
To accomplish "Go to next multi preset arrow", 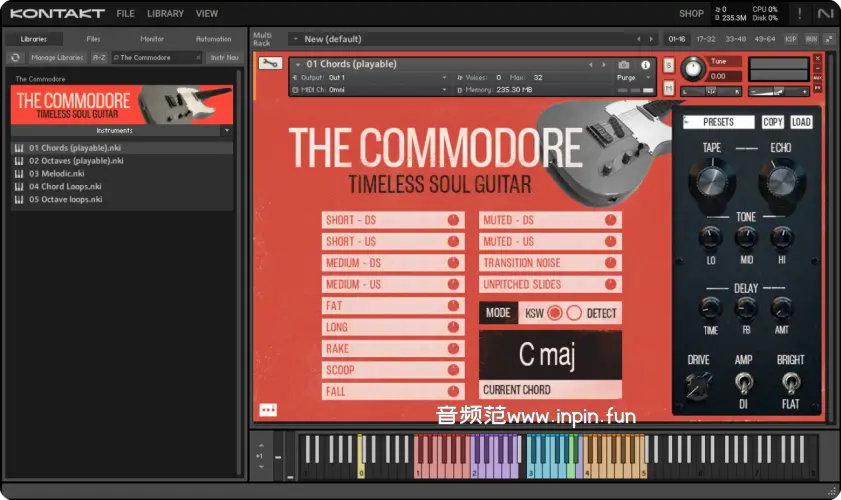I will point(651,39).
